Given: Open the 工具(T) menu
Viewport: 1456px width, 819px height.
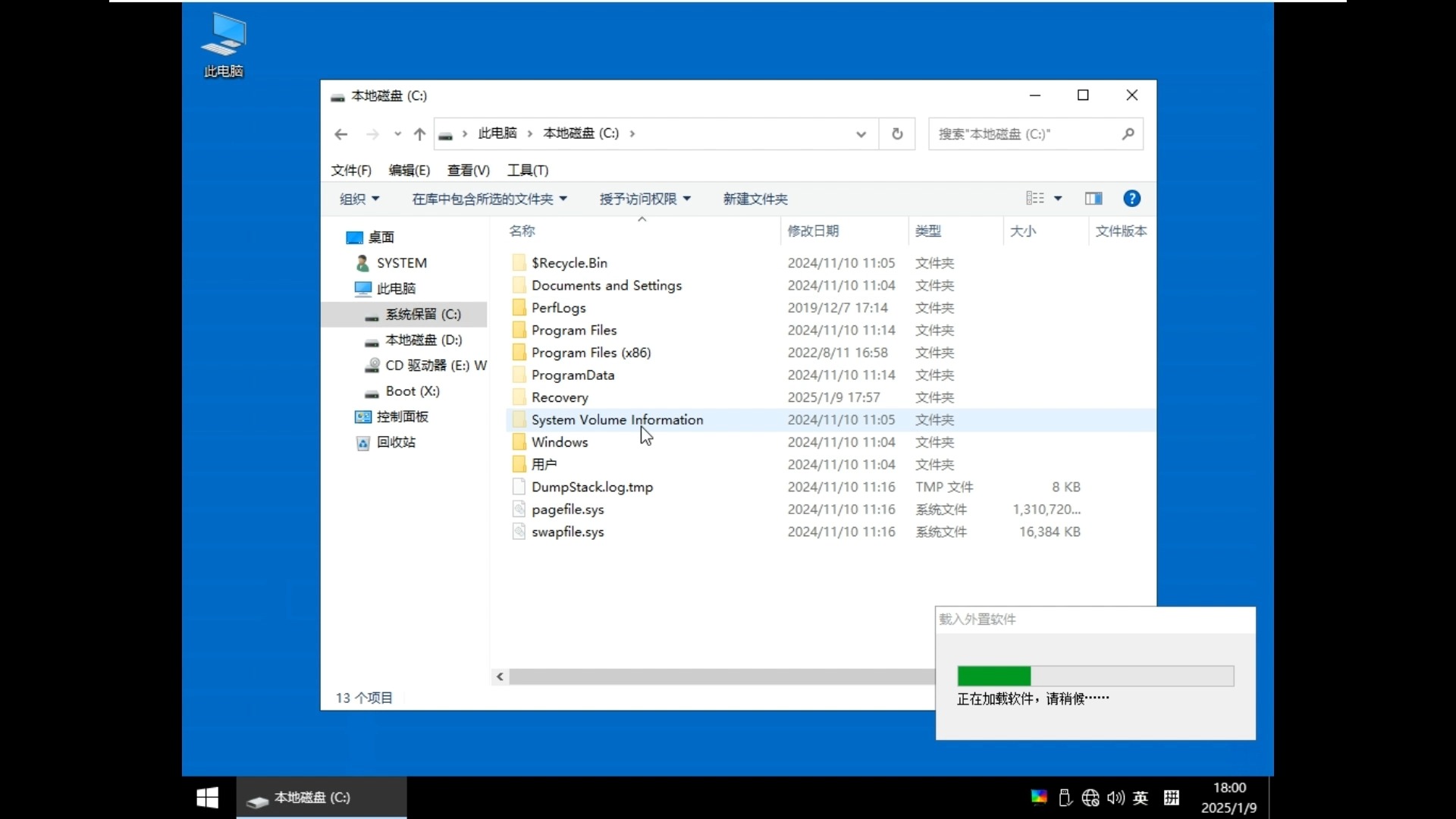Looking at the screenshot, I should [528, 171].
